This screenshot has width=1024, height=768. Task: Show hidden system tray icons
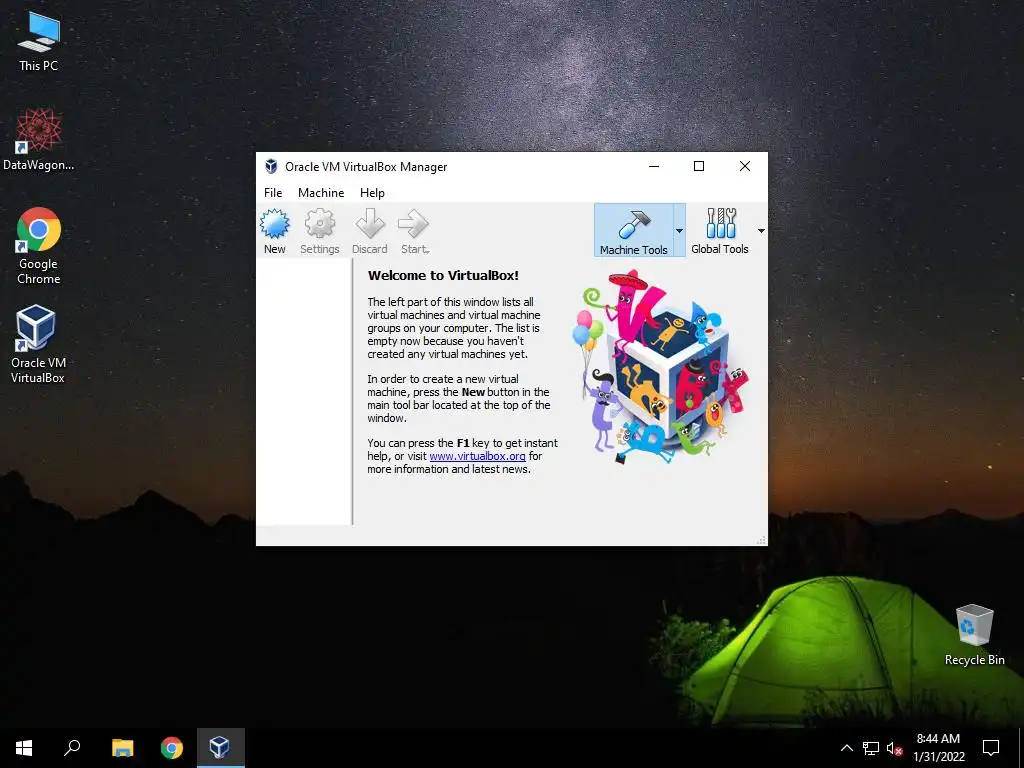(846, 748)
